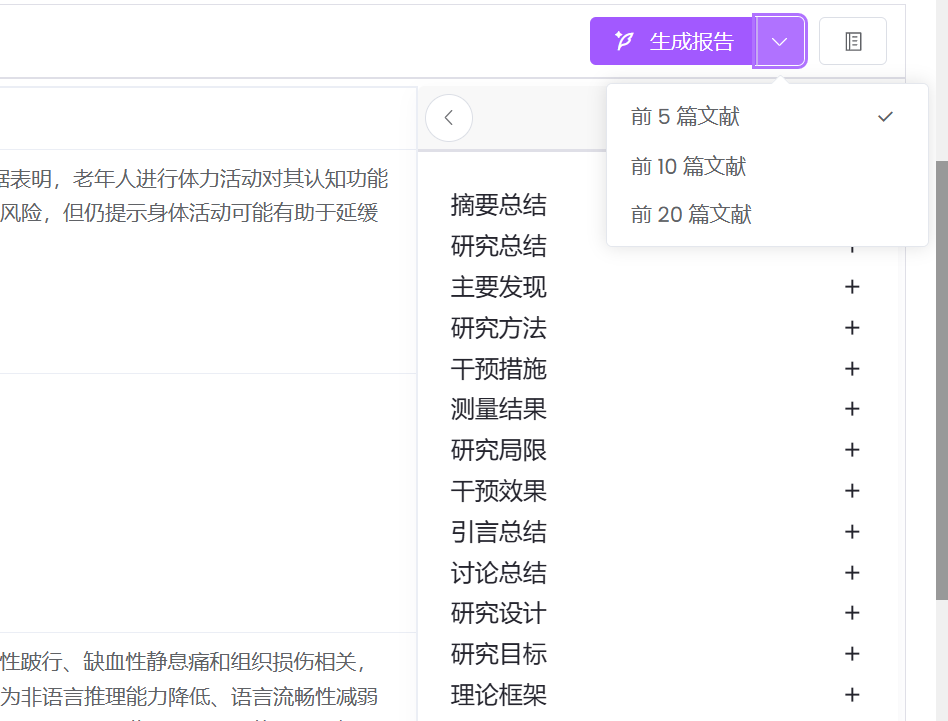
Task: Click the leaf icon inside 生成报告 button
Action: pos(625,40)
